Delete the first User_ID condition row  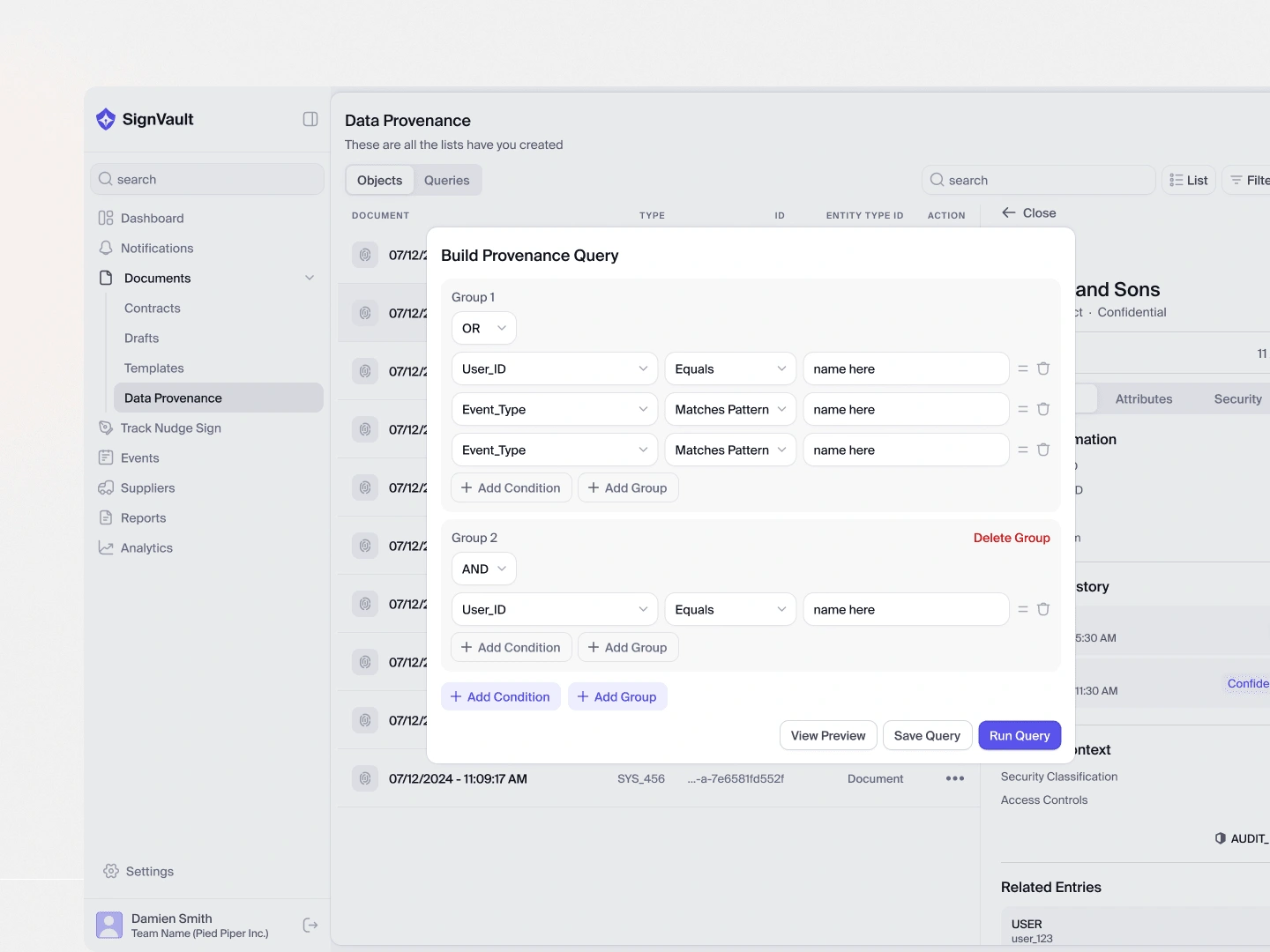(1043, 368)
